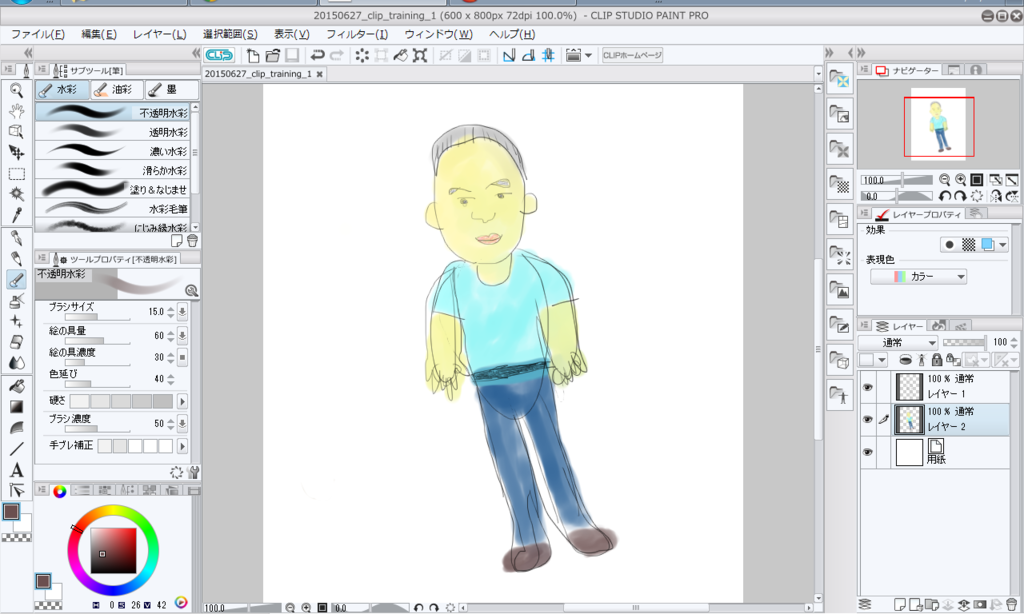Click the tool property wrench icon
The image size is (1024, 614).
click(193, 472)
